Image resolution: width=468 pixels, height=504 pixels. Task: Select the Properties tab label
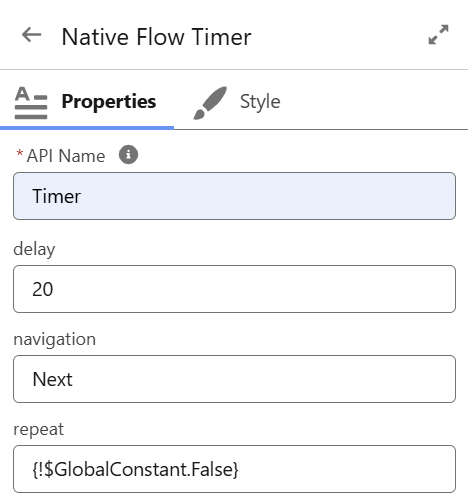pyautogui.click(x=109, y=101)
